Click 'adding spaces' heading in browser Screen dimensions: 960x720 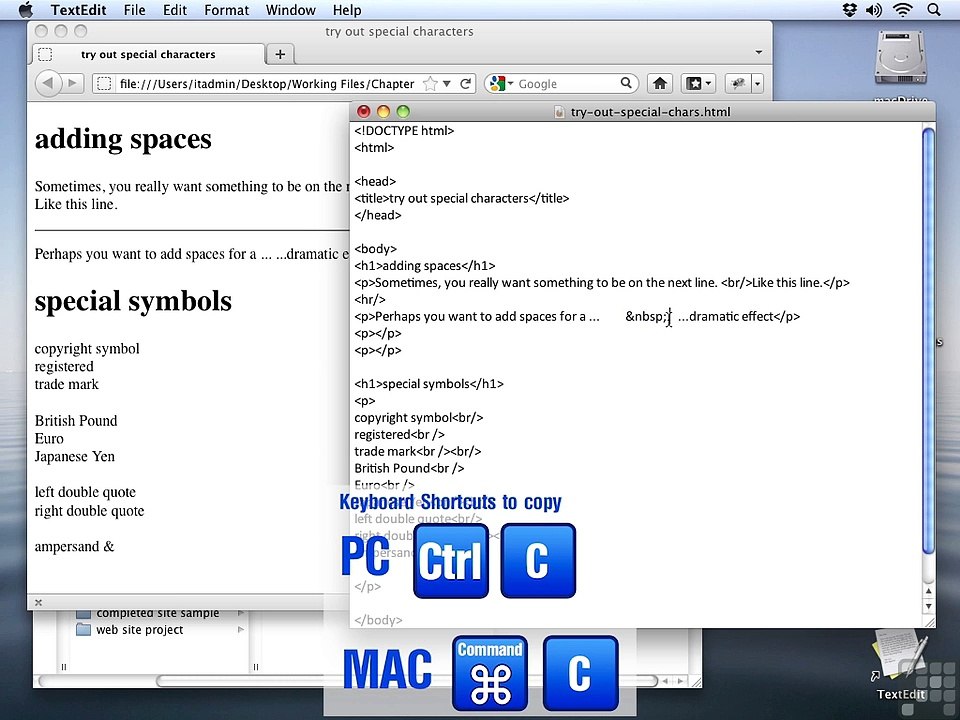[123, 139]
